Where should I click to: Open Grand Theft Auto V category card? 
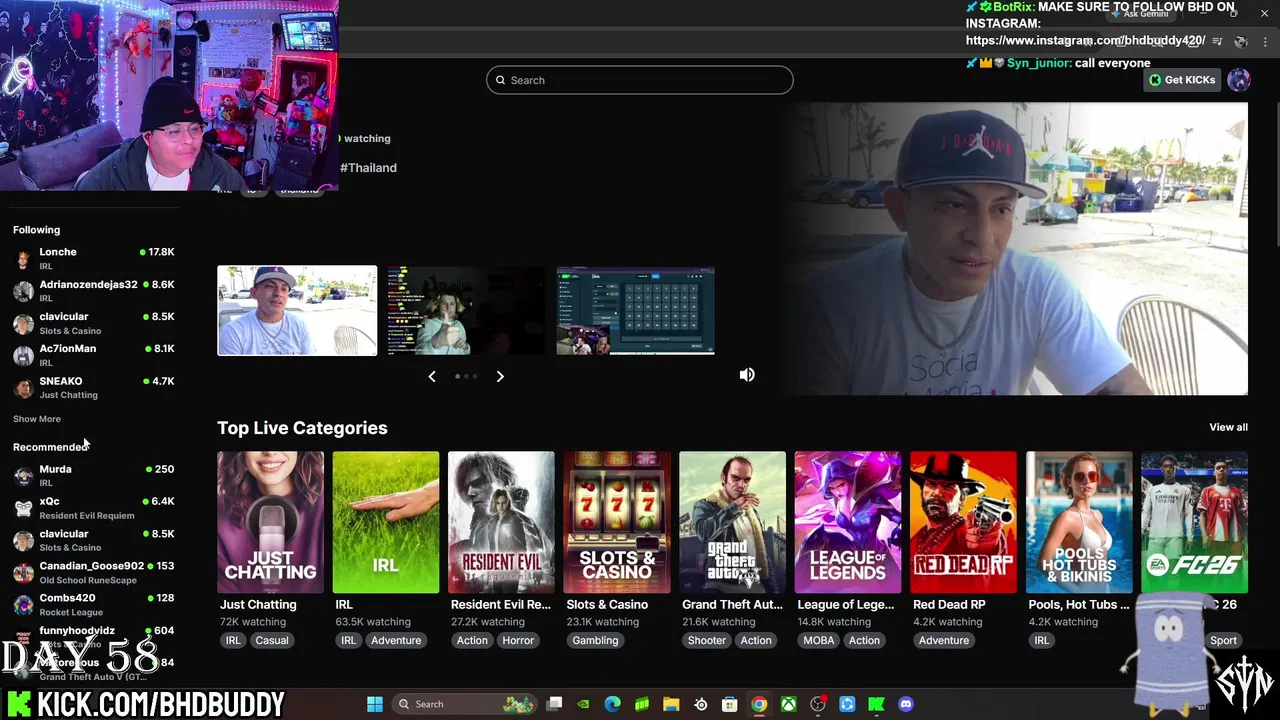[732, 522]
